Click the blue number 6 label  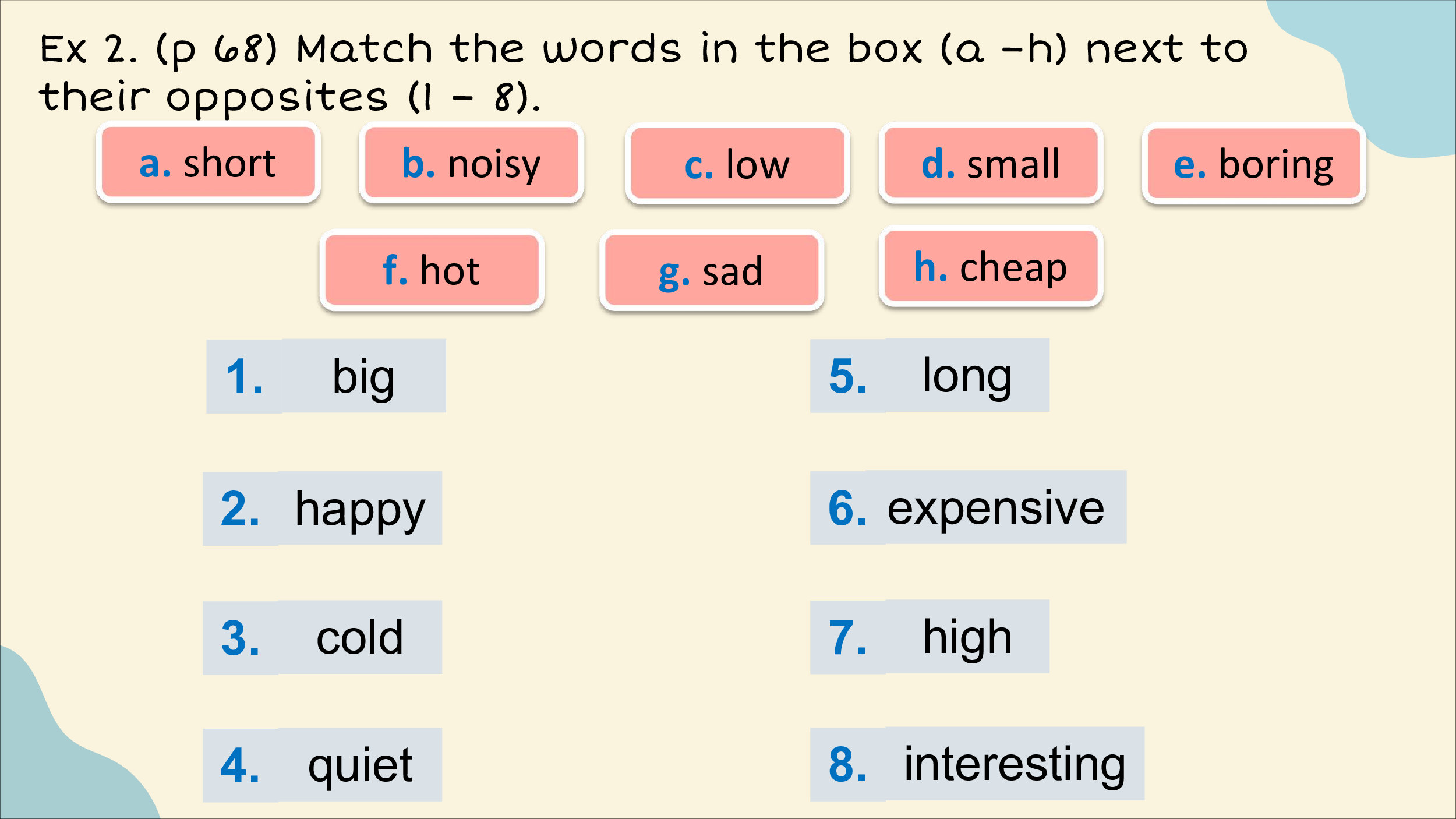pyautogui.click(x=847, y=509)
